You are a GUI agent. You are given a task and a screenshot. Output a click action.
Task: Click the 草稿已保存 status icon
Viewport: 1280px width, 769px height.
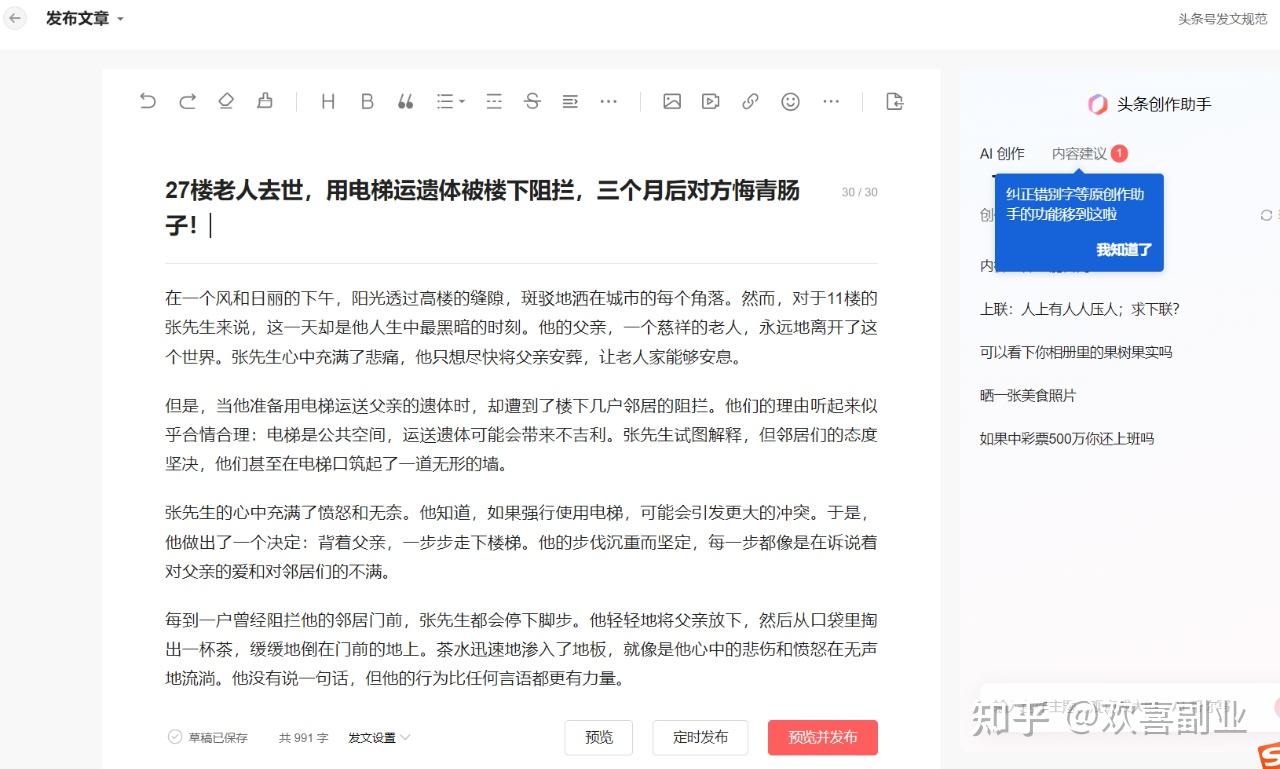tap(175, 737)
